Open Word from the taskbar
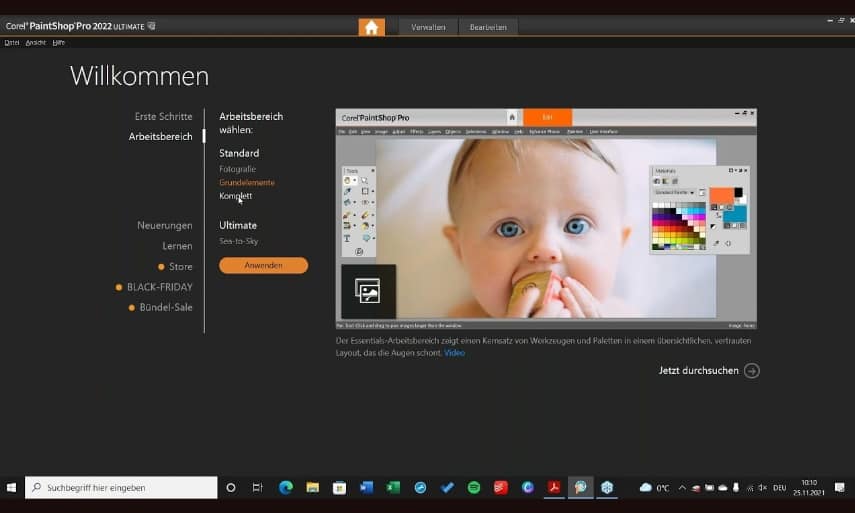This screenshot has width=855, height=513. click(x=366, y=488)
